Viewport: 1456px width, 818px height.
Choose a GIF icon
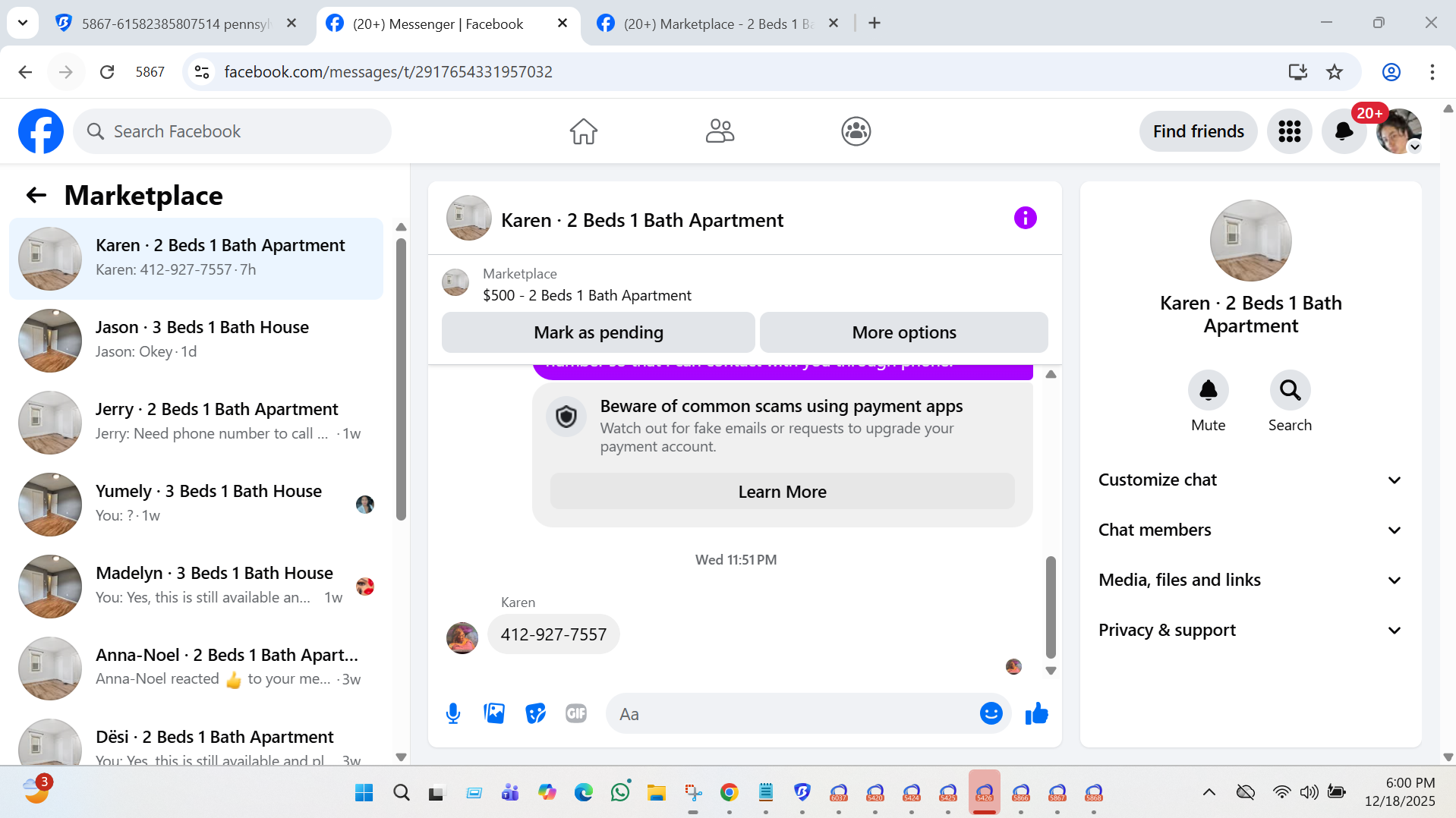[x=576, y=714]
